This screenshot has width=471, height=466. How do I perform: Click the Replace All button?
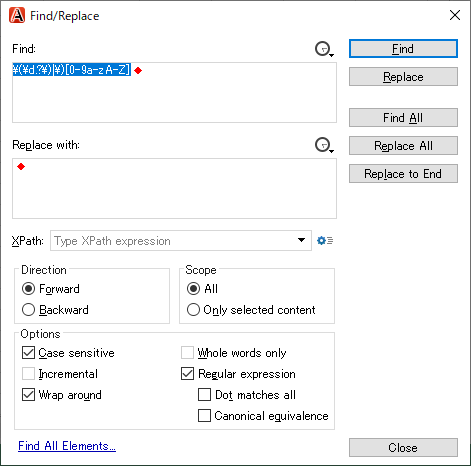tap(403, 146)
